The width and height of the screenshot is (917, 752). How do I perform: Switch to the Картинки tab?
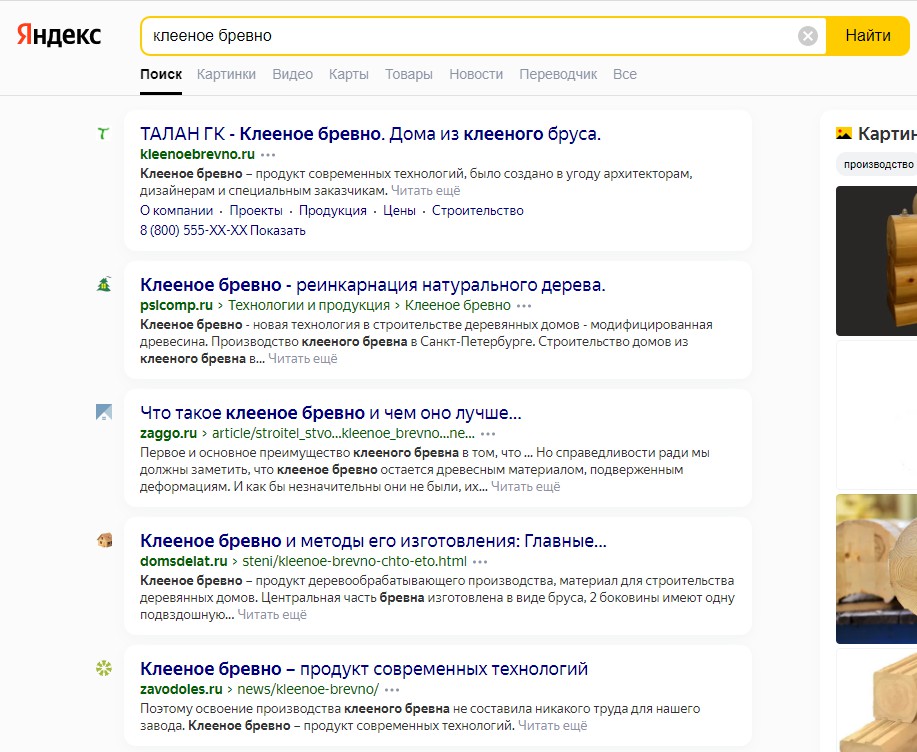(226, 74)
